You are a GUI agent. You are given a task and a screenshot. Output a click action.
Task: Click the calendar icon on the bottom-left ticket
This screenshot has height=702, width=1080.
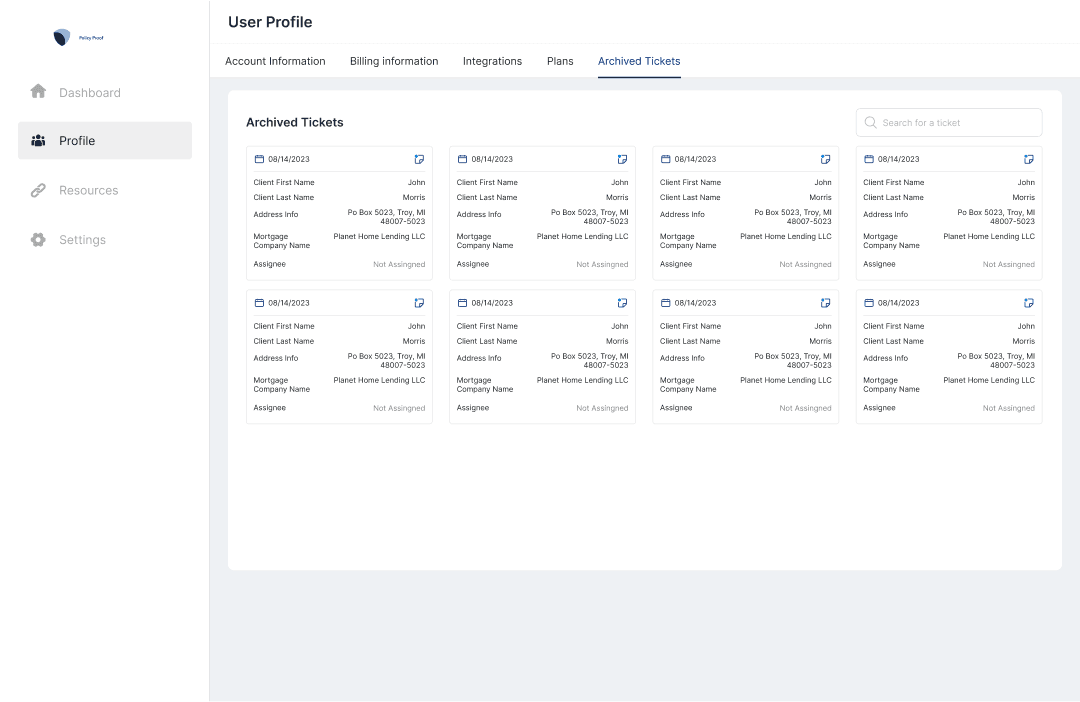coord(261,303)
